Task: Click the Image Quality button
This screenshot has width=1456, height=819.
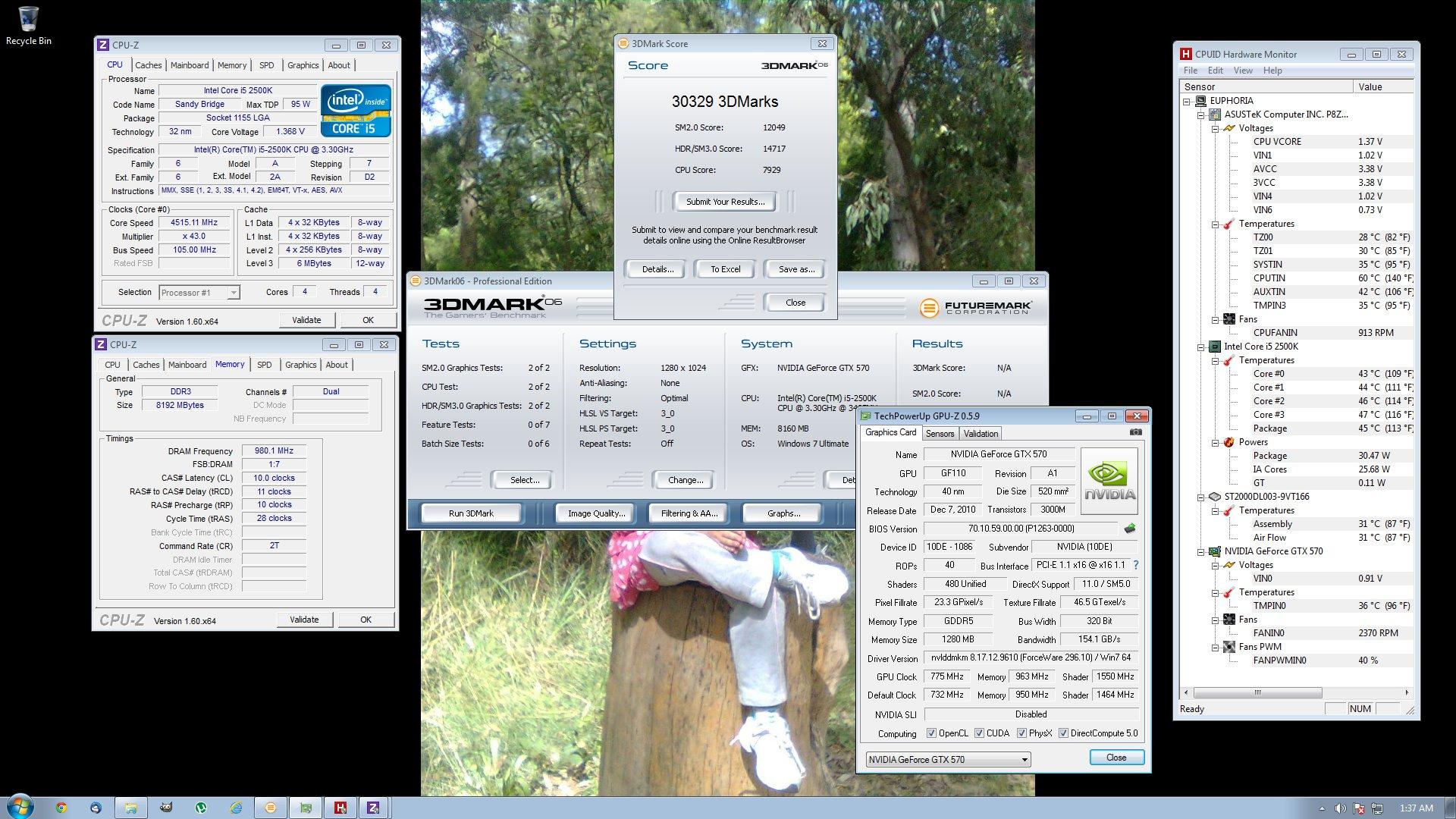Action: (596, 513)
